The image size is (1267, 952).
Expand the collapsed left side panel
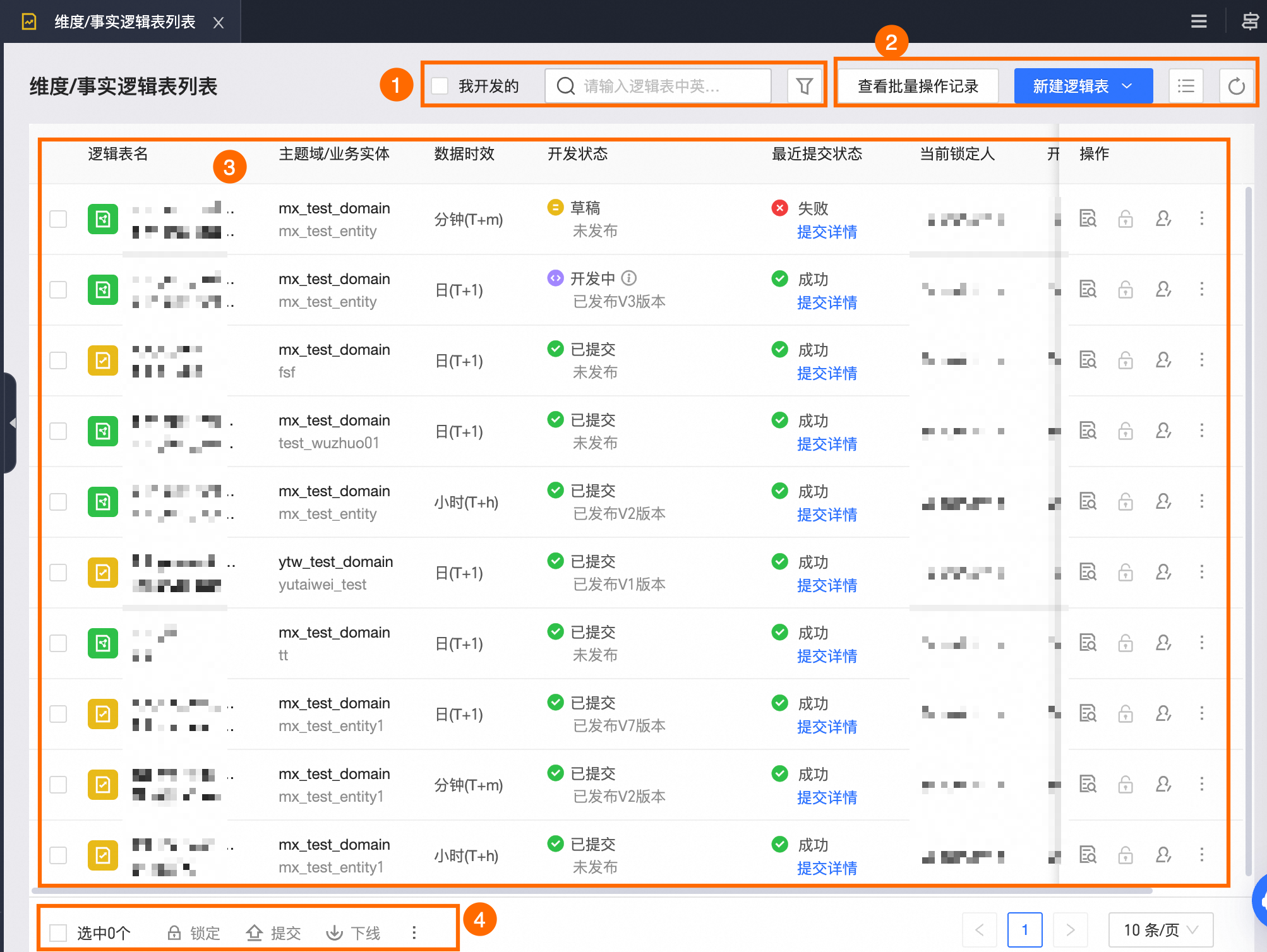click(10, 422)
